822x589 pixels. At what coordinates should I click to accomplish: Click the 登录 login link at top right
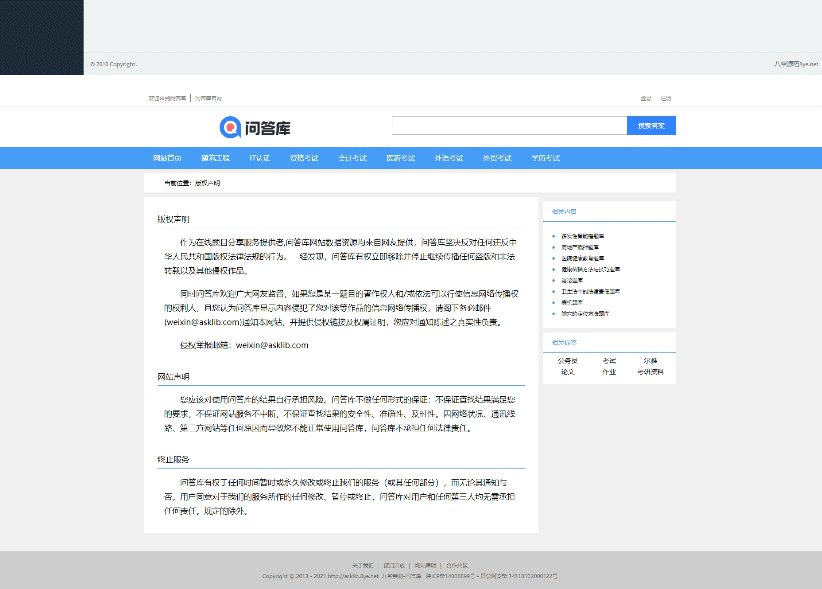[646, 99]
